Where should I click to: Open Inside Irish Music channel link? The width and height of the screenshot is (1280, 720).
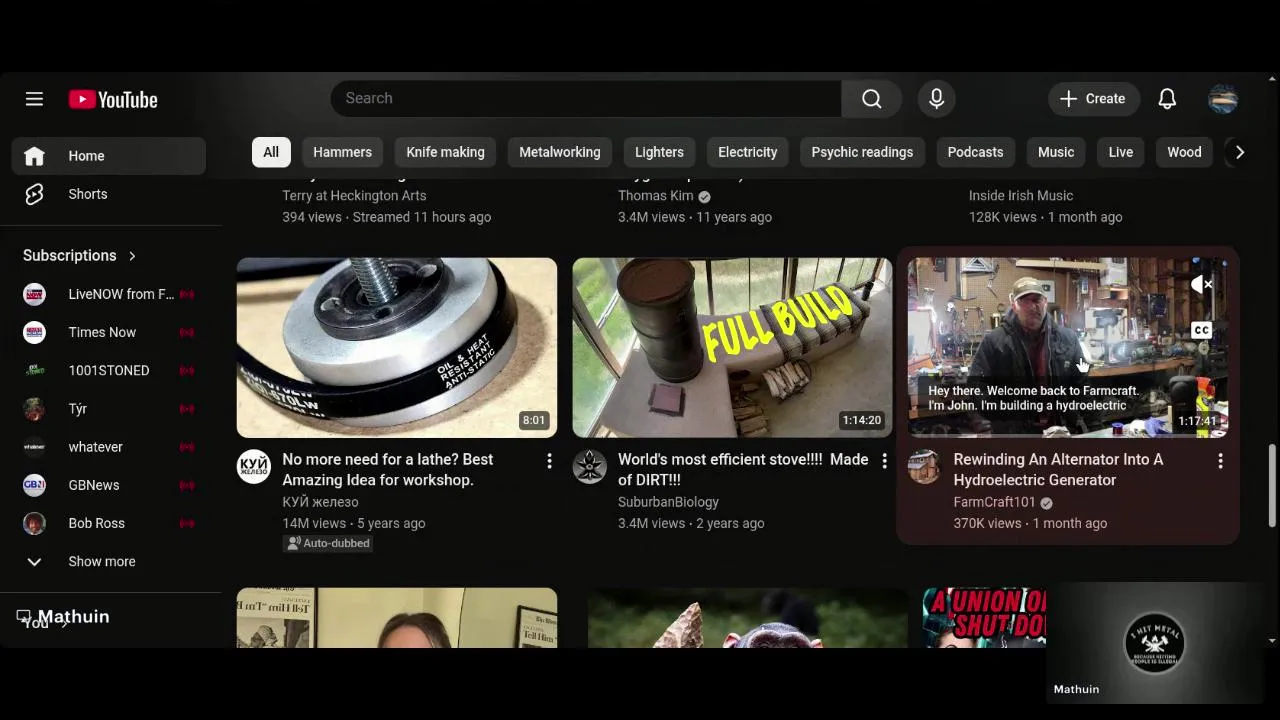(x=1021, y=196)
